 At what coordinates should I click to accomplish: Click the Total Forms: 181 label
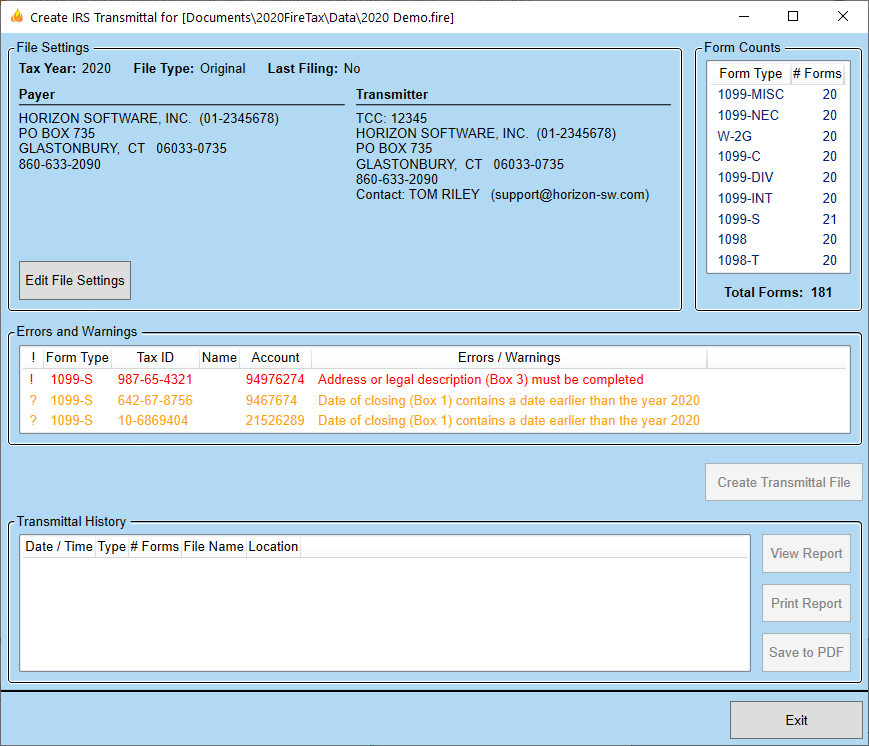(778, 293)
